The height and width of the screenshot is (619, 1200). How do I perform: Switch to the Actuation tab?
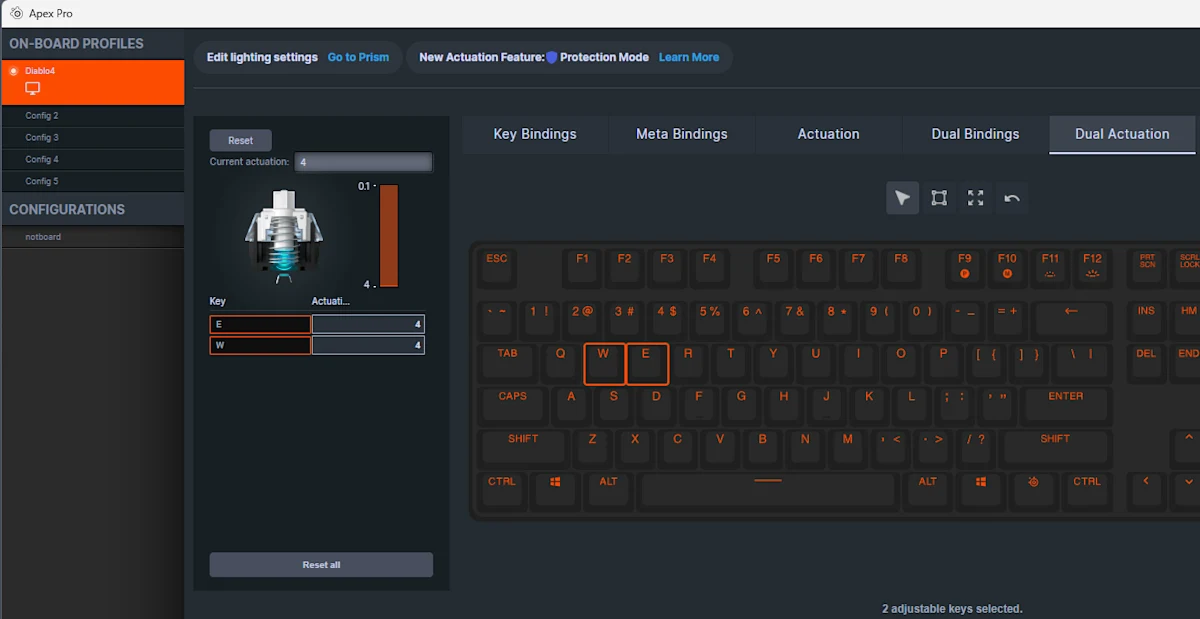click(828, 133)
